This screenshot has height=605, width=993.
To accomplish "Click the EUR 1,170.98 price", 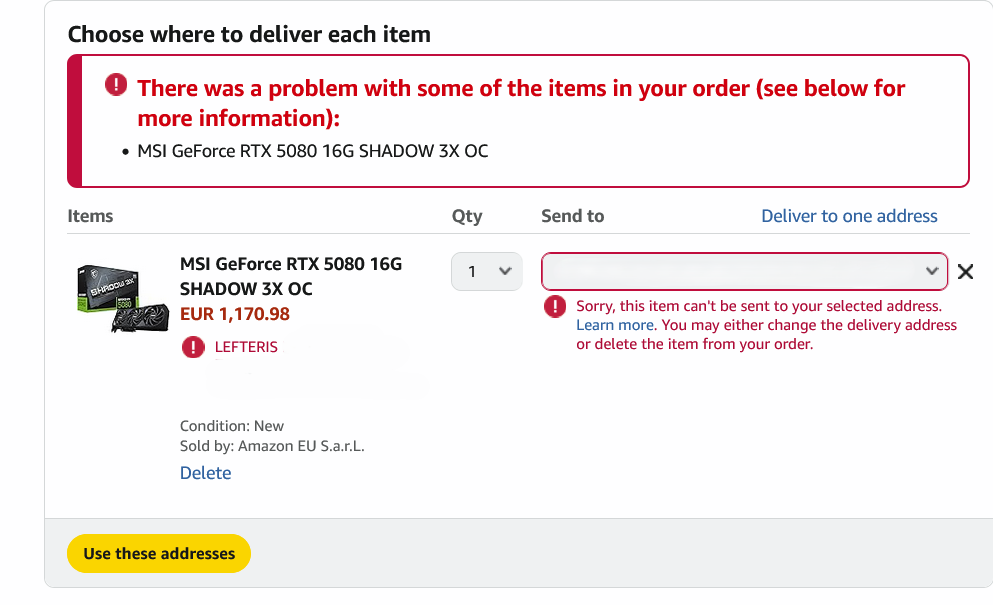I will [x=234, y=314].
